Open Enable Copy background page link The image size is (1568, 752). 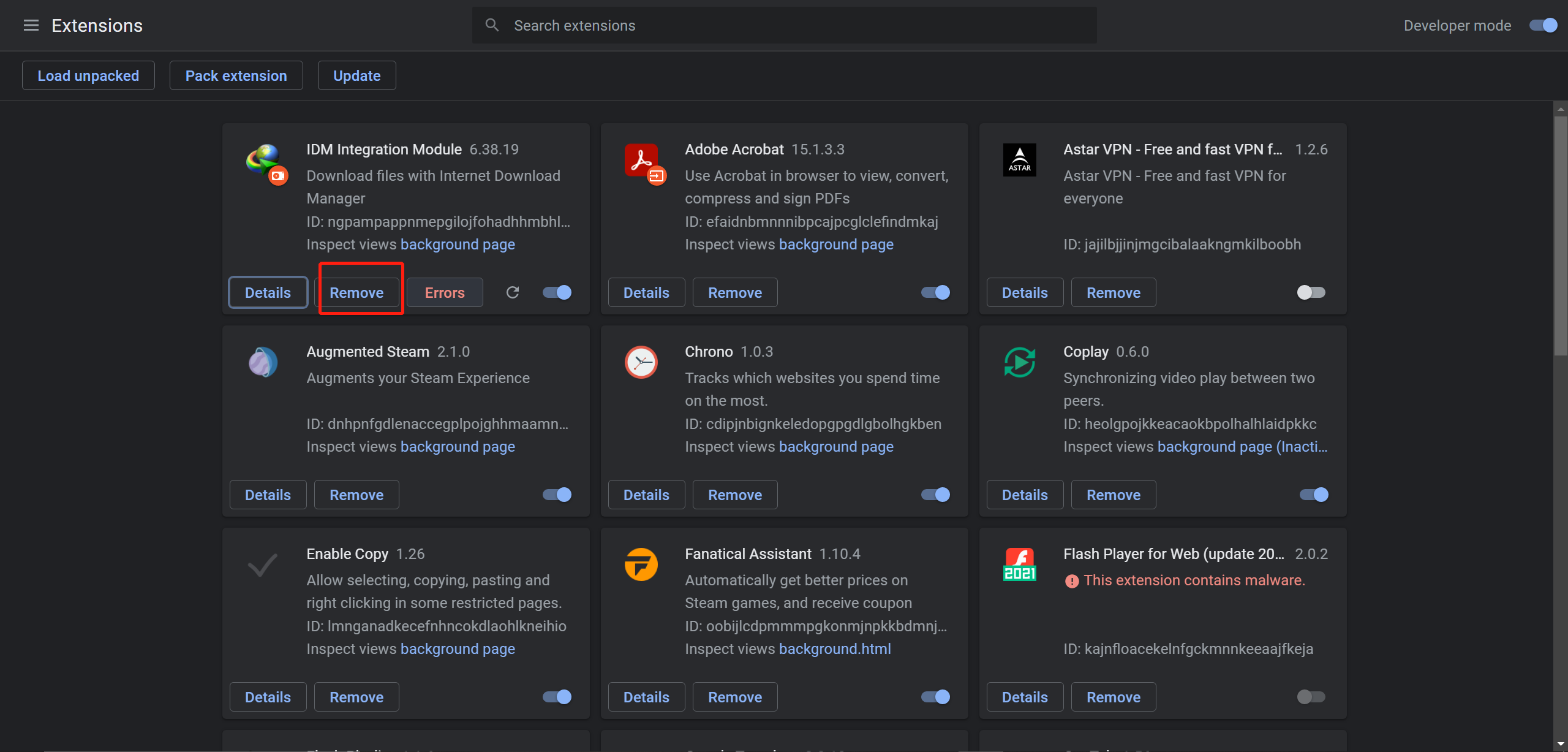click(x=458, y=649)
